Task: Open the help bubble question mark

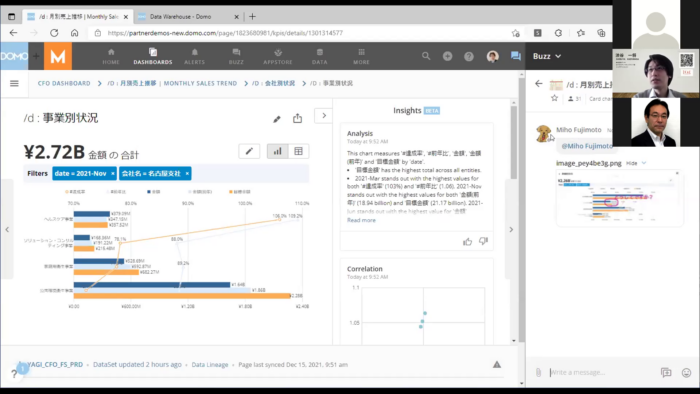Action: pos(14,374)
